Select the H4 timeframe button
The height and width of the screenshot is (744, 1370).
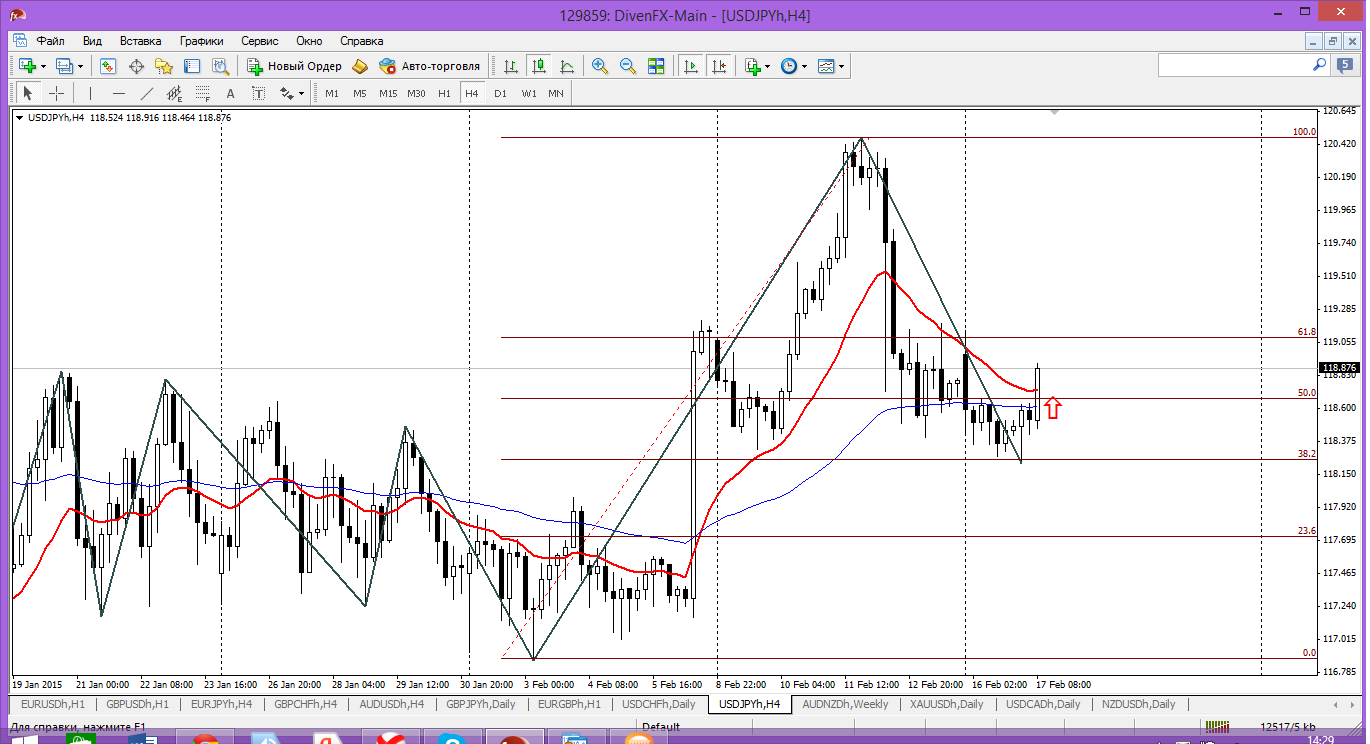click(472, 94)
